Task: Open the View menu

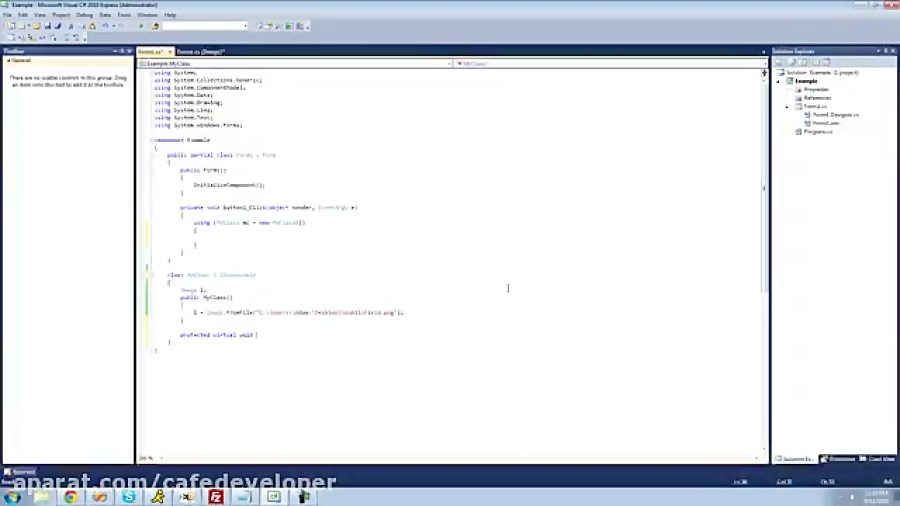Action: (40, 15)
